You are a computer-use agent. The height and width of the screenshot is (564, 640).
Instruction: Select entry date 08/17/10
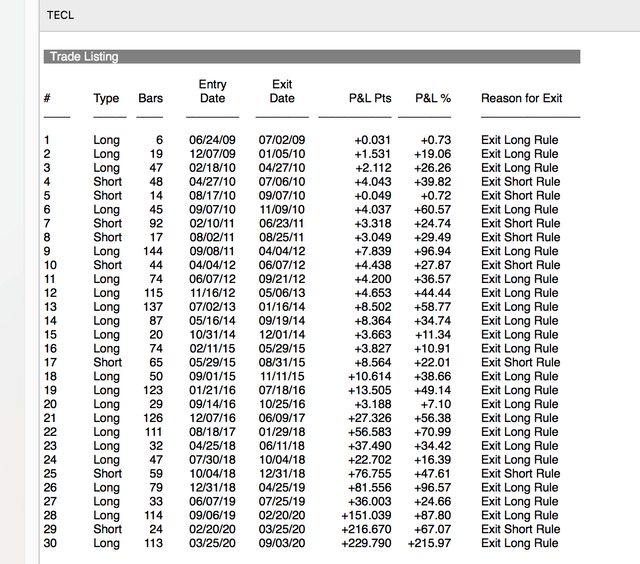[x=212, y=195]
